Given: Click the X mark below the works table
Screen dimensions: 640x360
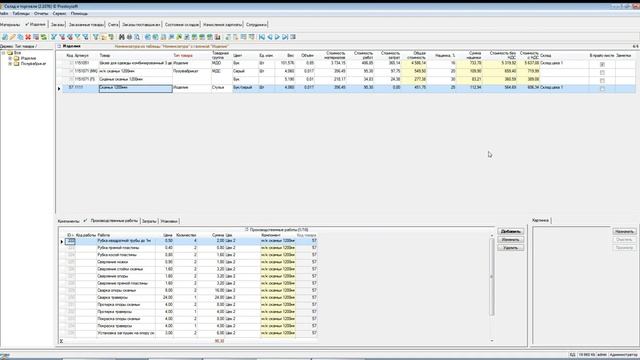Looking at the screenshot, I should pyautogui.click(x=61, y=341).
